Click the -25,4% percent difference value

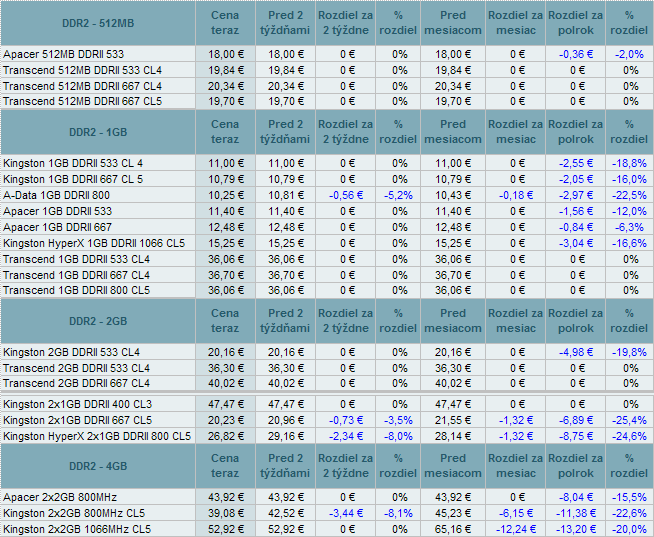[x=629, y=420]
